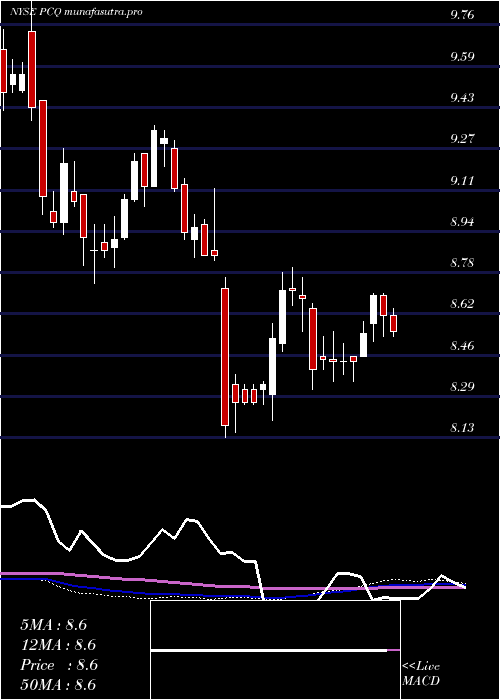This screenshot has width=500, height=700.
Task: Click the 9.43 price axis label
Action: [462, 98]
